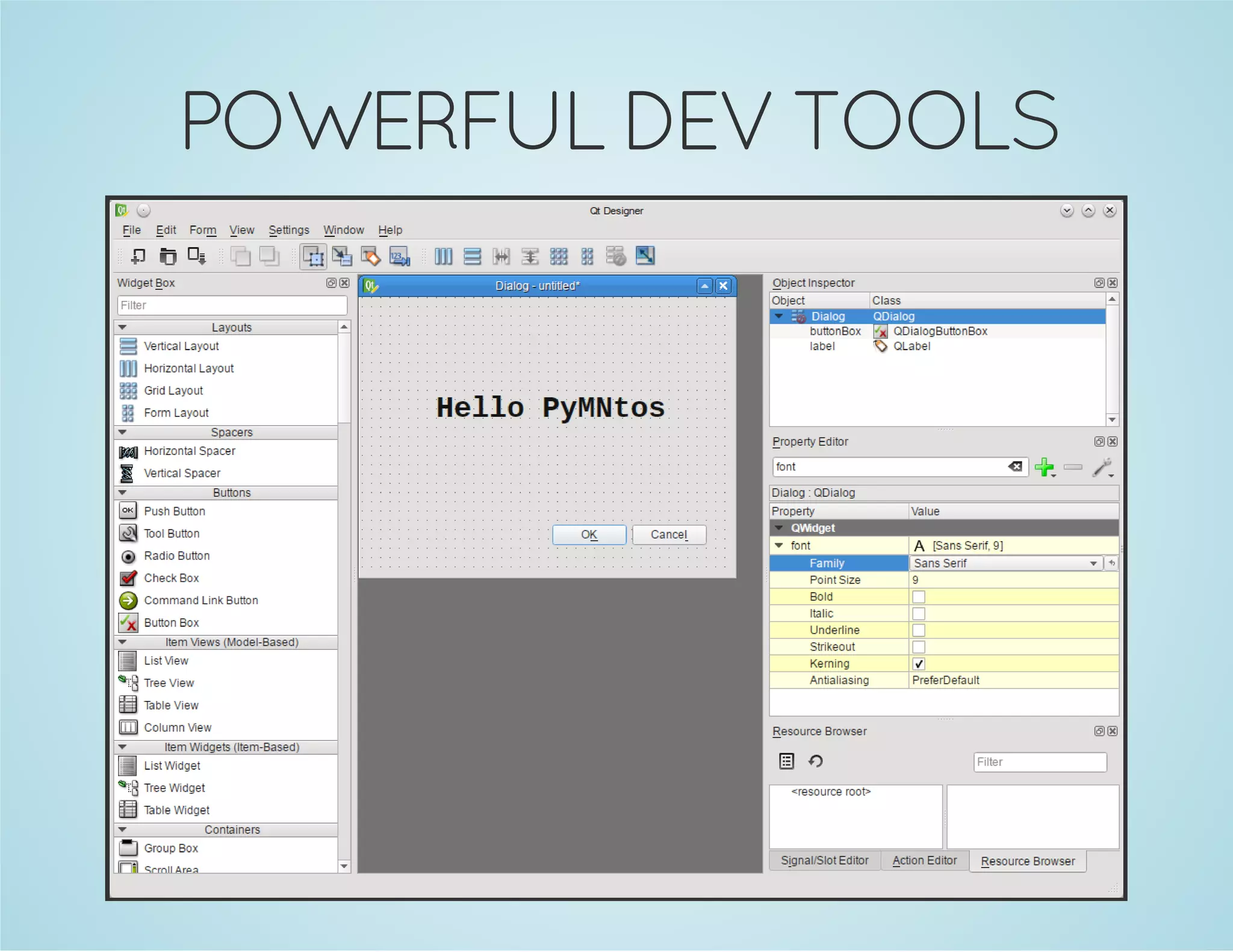Collapse the Containers category
1233x952 pixels.
123,829
